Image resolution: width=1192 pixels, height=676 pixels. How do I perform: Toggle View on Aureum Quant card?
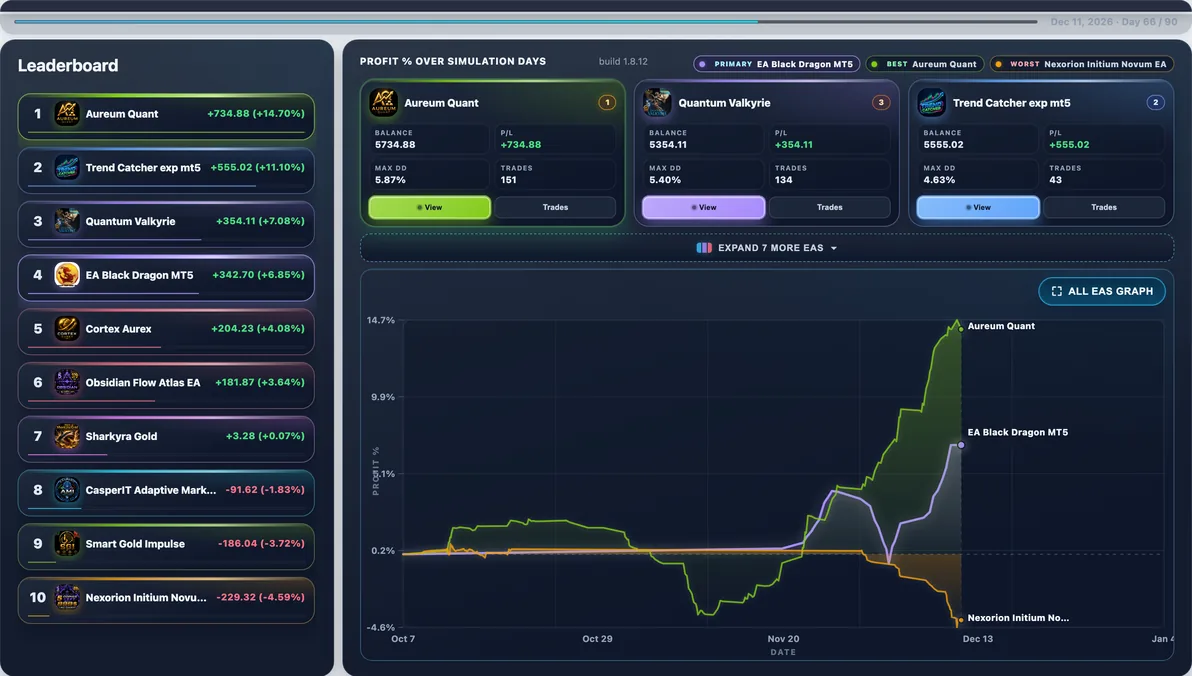pos(430,208)
